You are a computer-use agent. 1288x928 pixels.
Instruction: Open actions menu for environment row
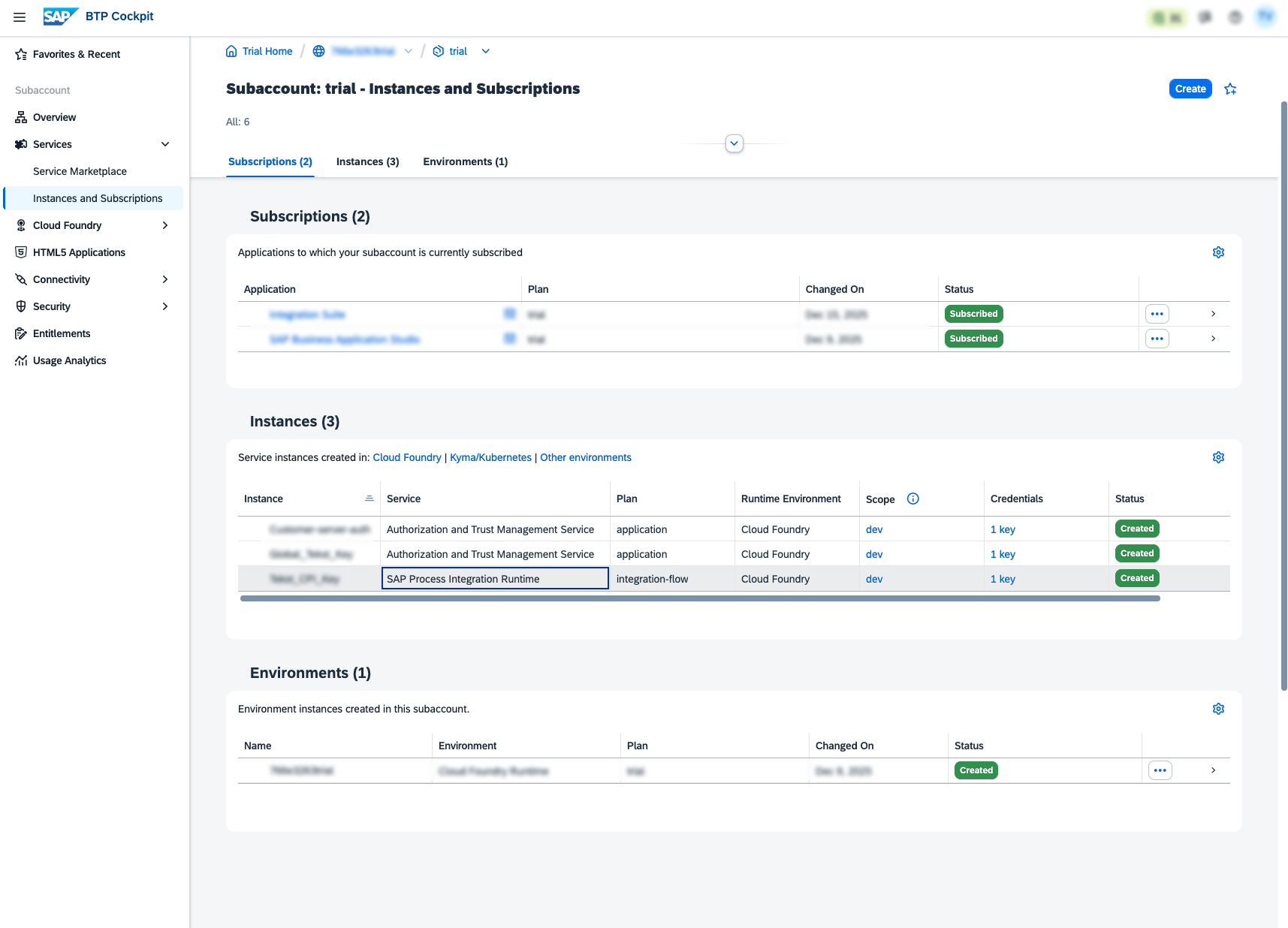(1160, 770)
